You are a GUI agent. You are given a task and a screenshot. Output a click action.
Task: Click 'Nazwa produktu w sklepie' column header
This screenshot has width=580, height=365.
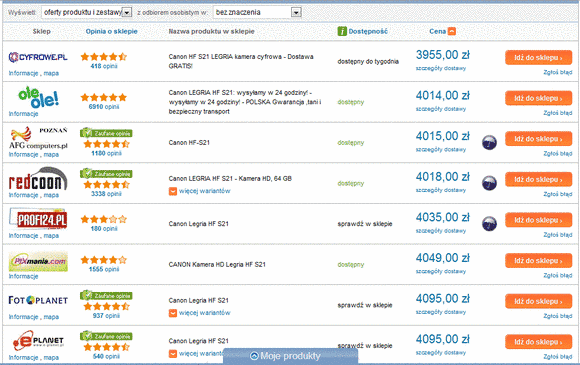click(x=212, y=31)
